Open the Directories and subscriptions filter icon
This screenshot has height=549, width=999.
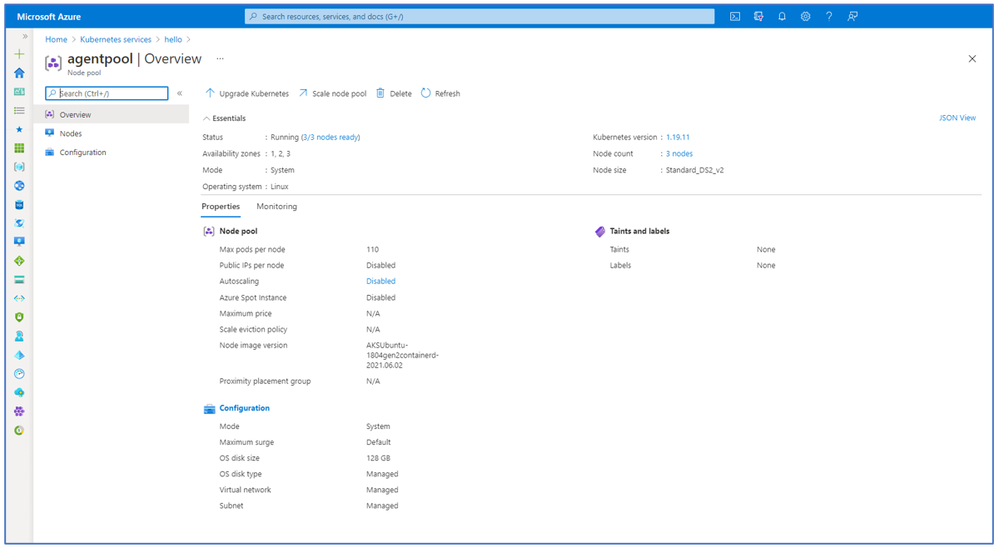click(x=758, y=17)
